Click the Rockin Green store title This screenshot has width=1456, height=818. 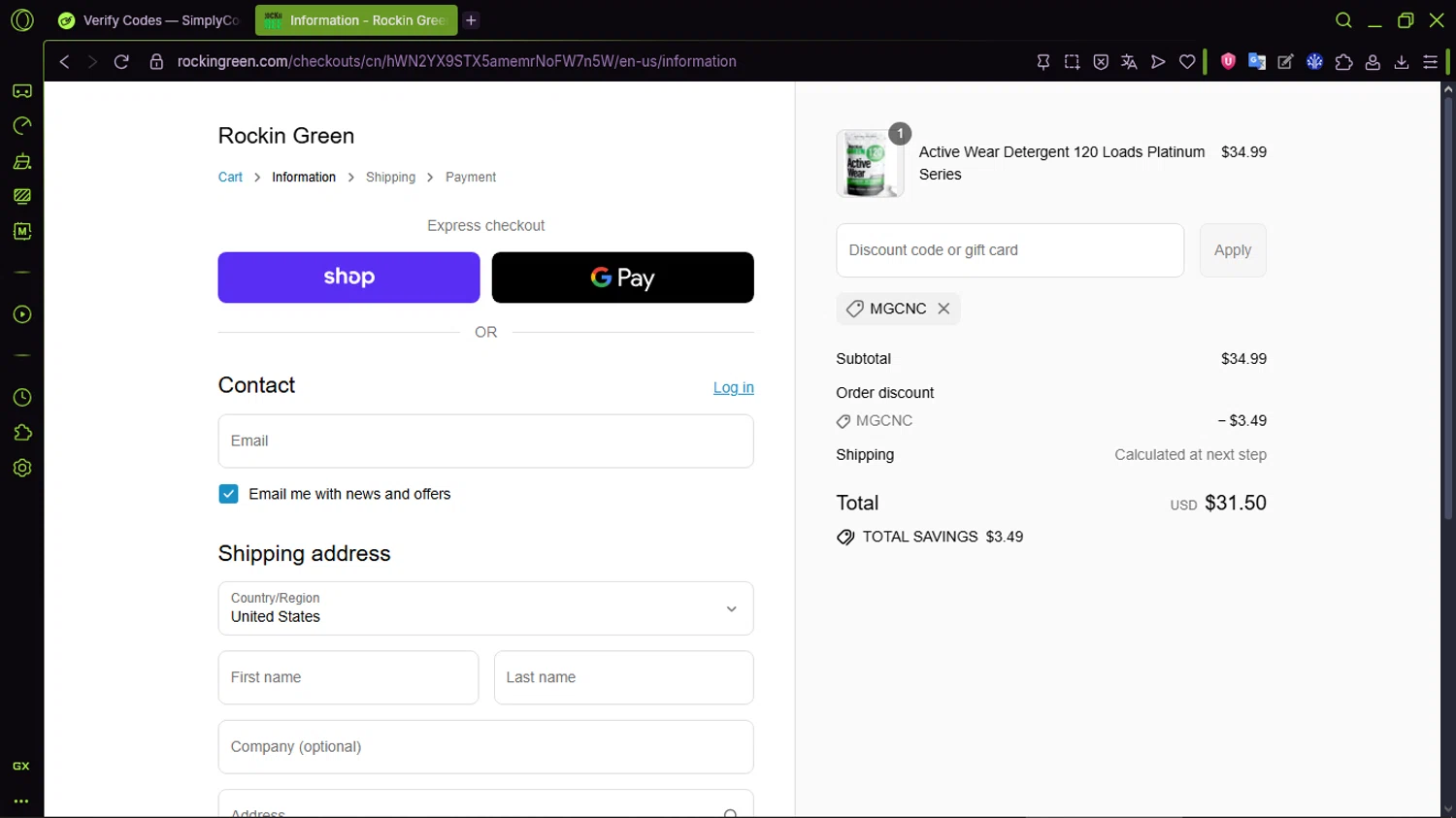tap(286, 136)
